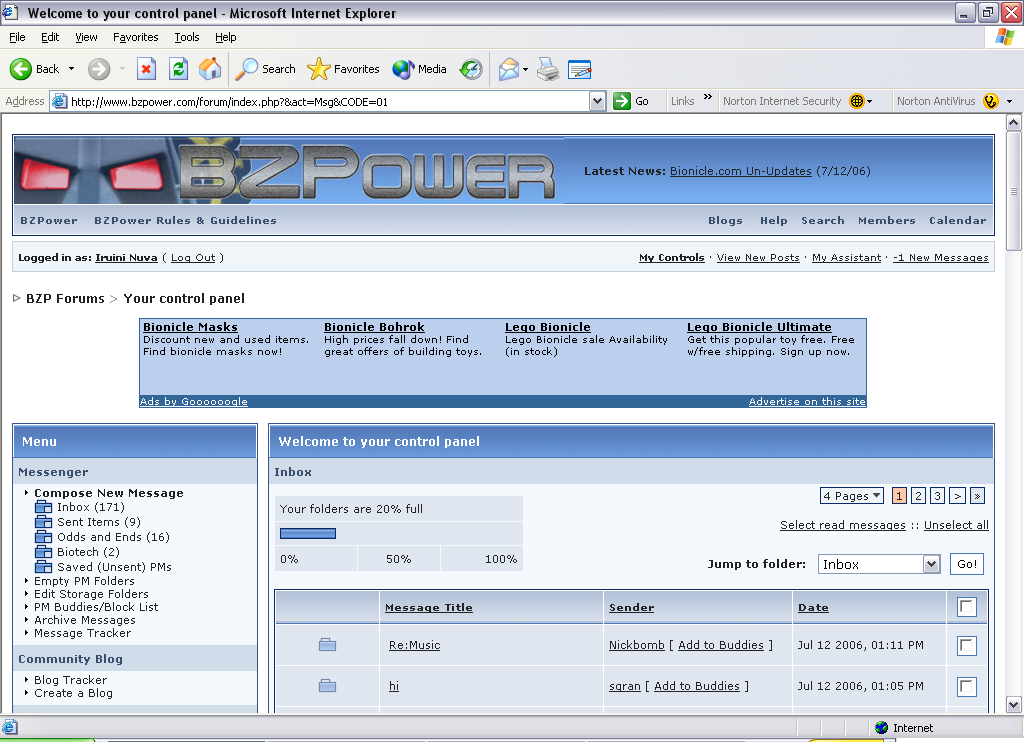Tick the checkbox for the 'hi' message
The image size is (1024, 742).
[x=966, y=687]
